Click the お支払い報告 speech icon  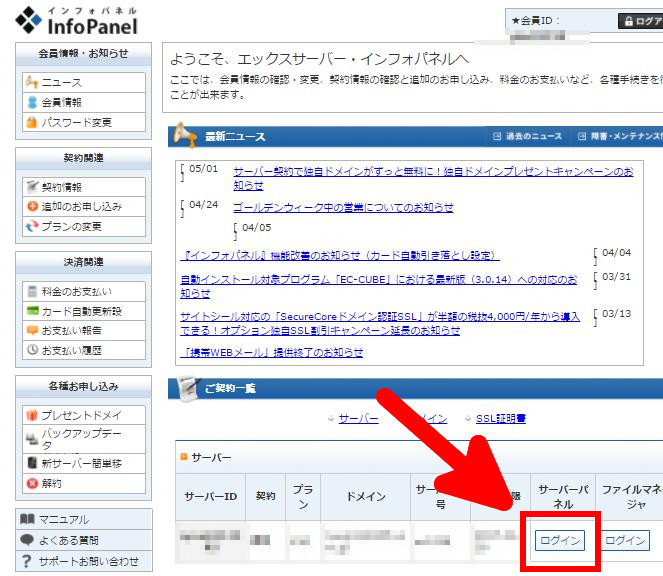[32, 330]
